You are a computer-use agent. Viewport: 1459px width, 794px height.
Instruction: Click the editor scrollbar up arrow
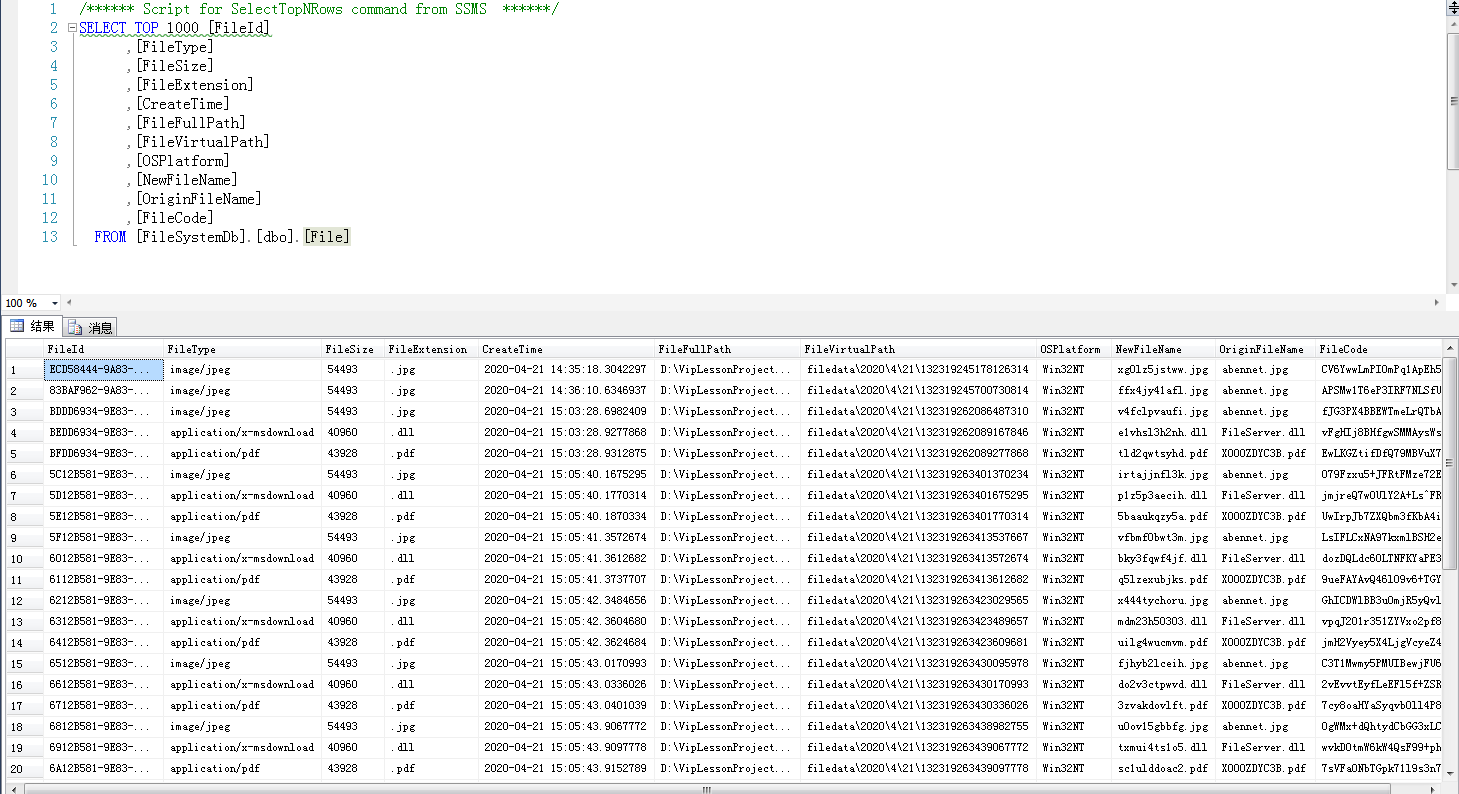tap(1452, 22)
